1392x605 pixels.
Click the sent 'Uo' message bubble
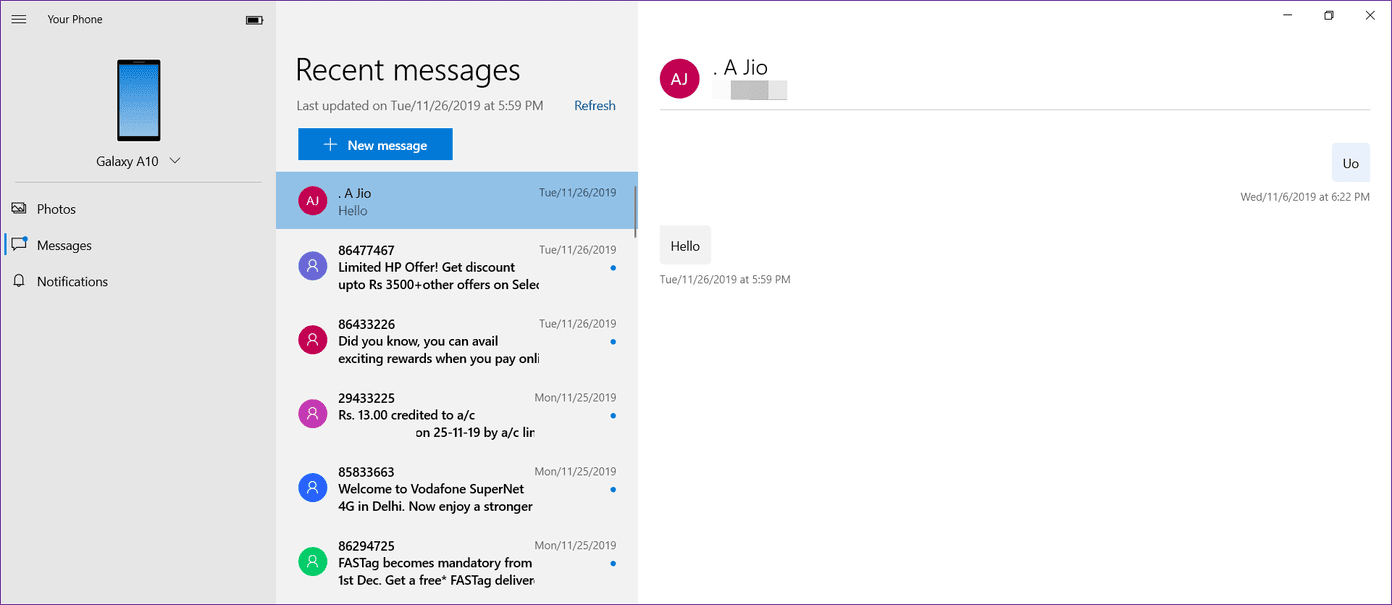pyautogui.click(x=1351, y=163)
